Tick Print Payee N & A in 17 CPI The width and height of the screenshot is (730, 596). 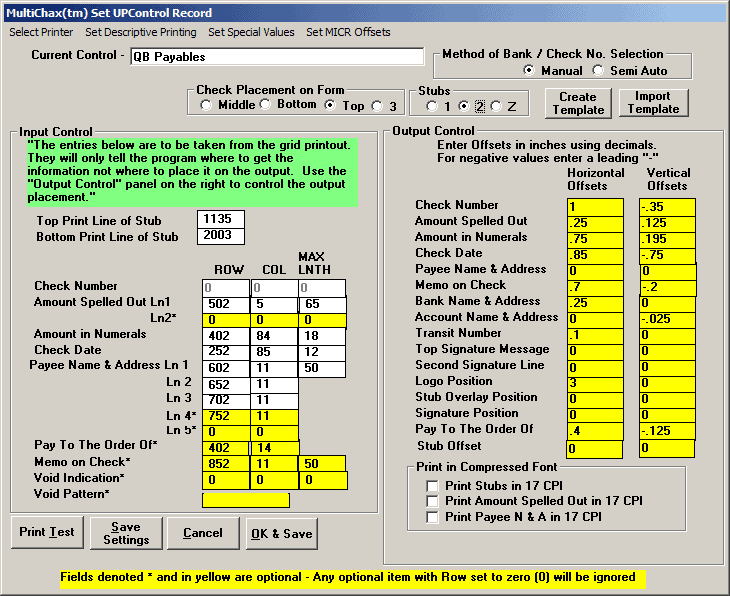click(433, 517)
